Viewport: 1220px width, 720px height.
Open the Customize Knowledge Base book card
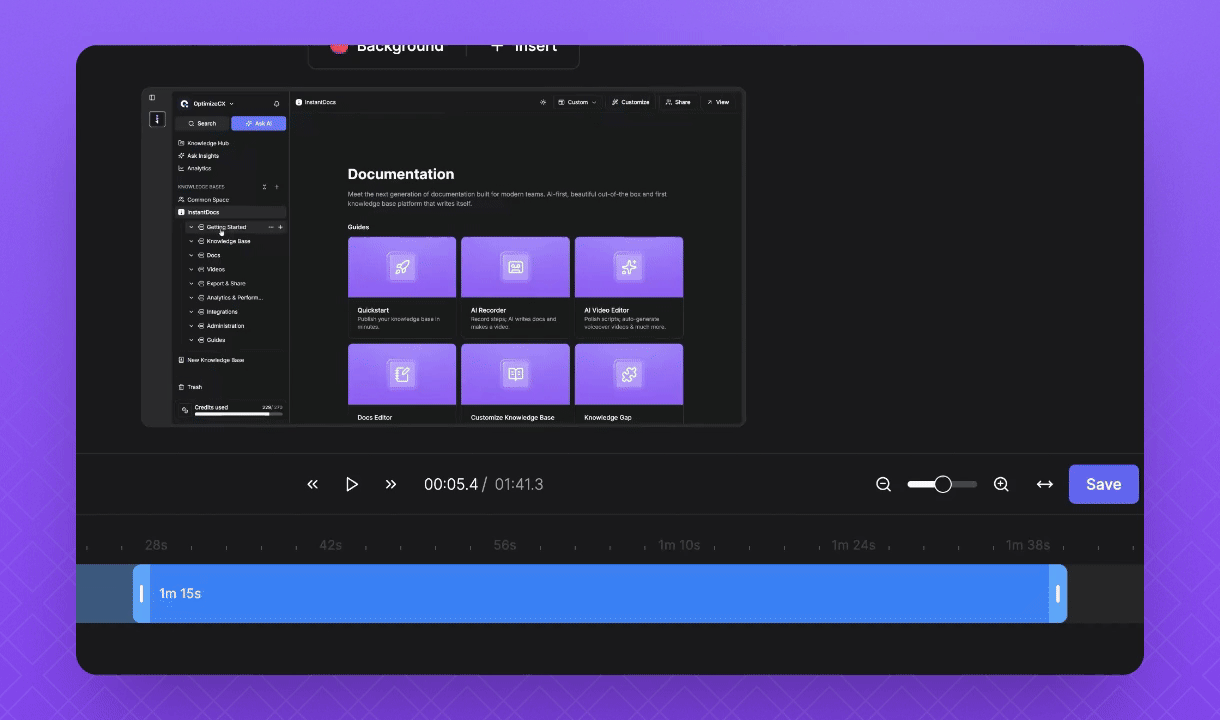click(x=515, y=384)
